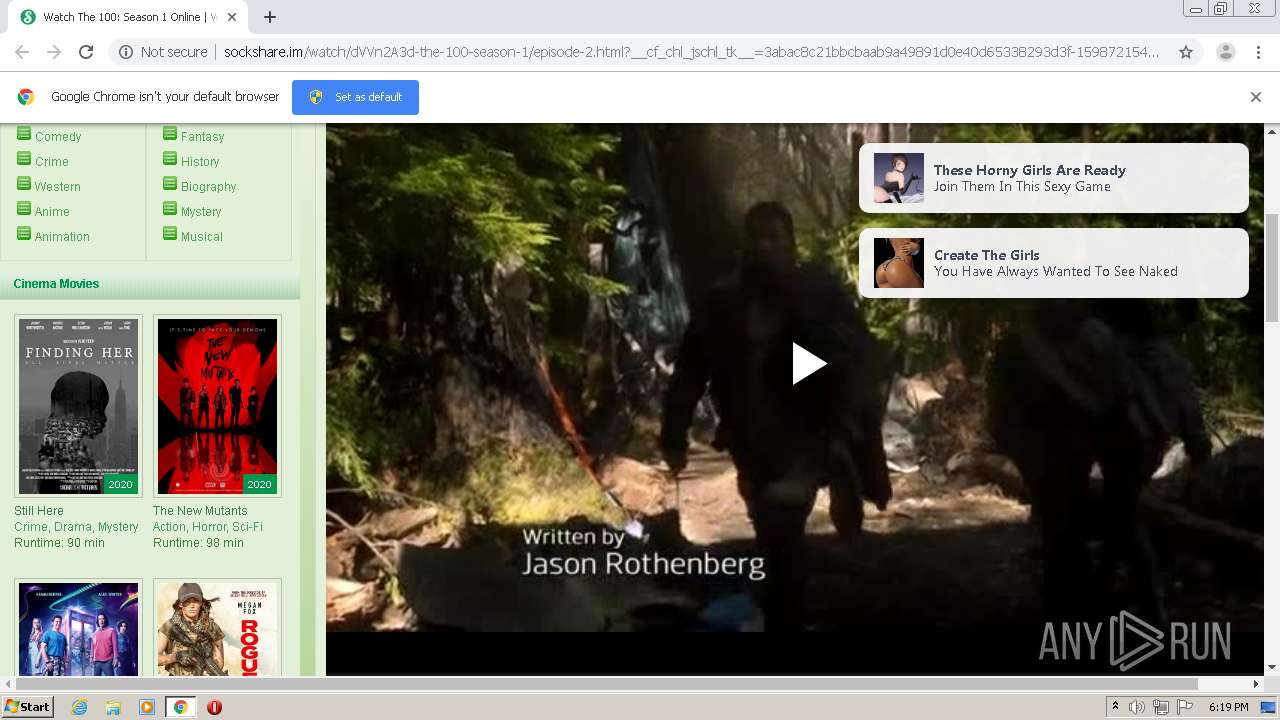This screenshot has height=720, width=1280.
Task: Open the Fantasy genre link
Action: tap(202, 137)
